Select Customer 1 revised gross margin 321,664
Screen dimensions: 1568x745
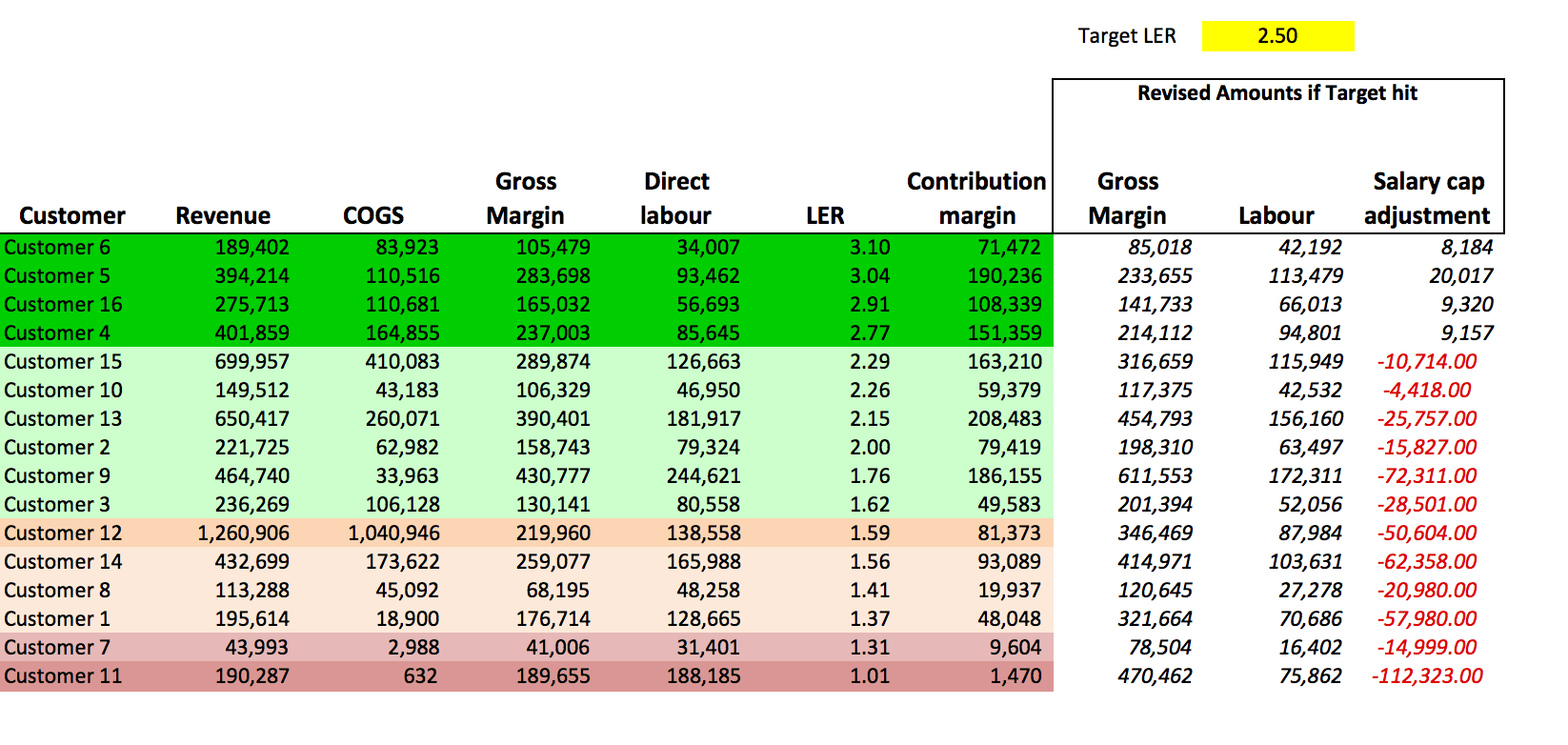[x=1155, y=619]
